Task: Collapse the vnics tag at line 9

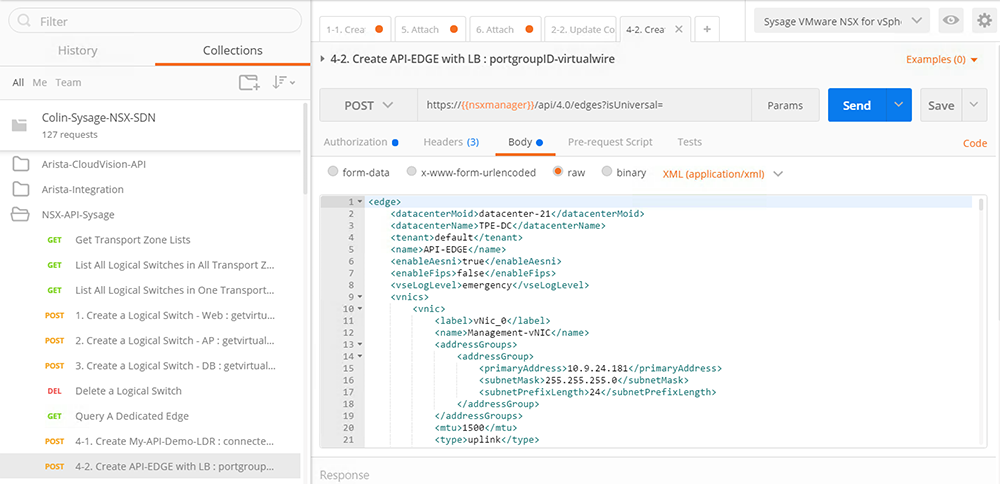Action: point(360,297)
